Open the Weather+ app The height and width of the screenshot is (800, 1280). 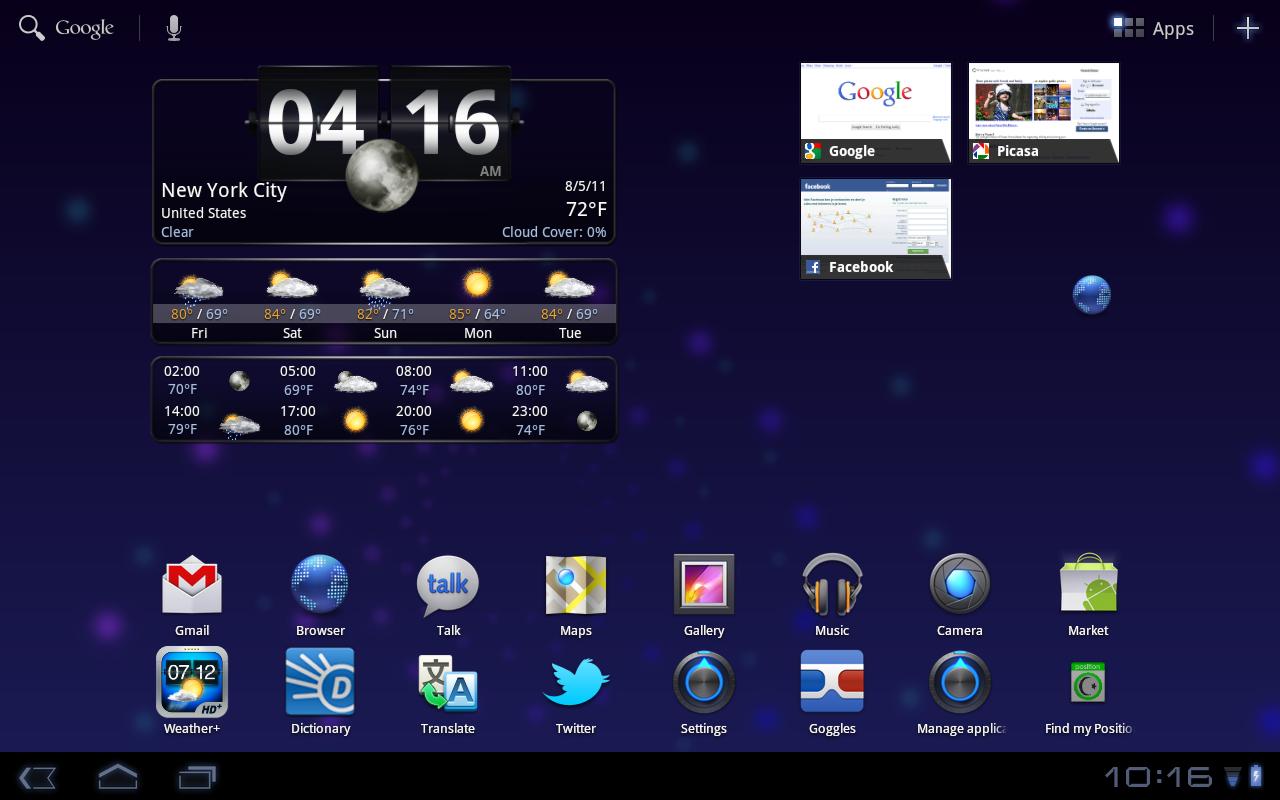192,692
